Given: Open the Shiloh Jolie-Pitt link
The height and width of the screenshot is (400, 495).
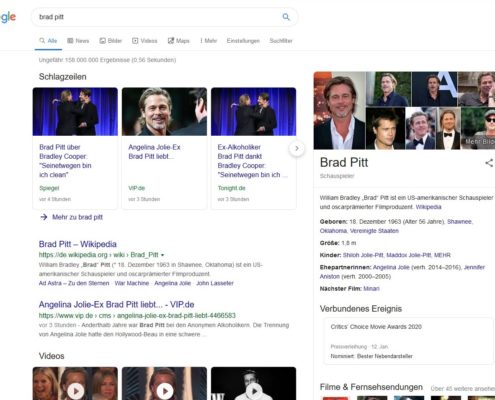Looking at the screenshot, I should pyautogui.click(x=363, y=255).
